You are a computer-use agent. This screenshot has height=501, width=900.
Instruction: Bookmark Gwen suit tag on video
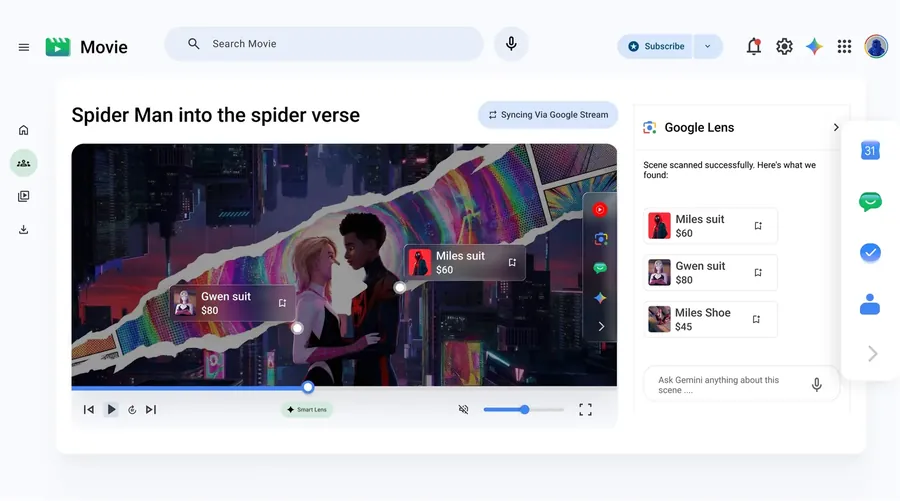pos(282,303)
